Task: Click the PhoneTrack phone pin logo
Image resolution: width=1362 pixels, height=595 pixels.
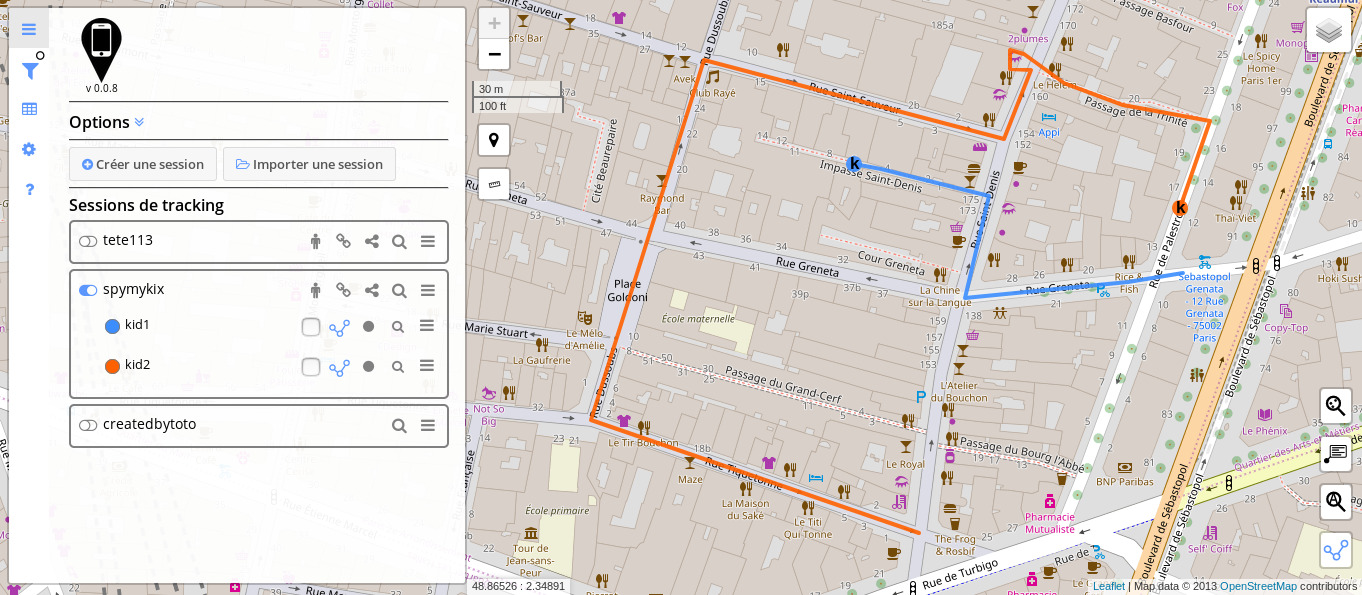Action: pos(101,50)
